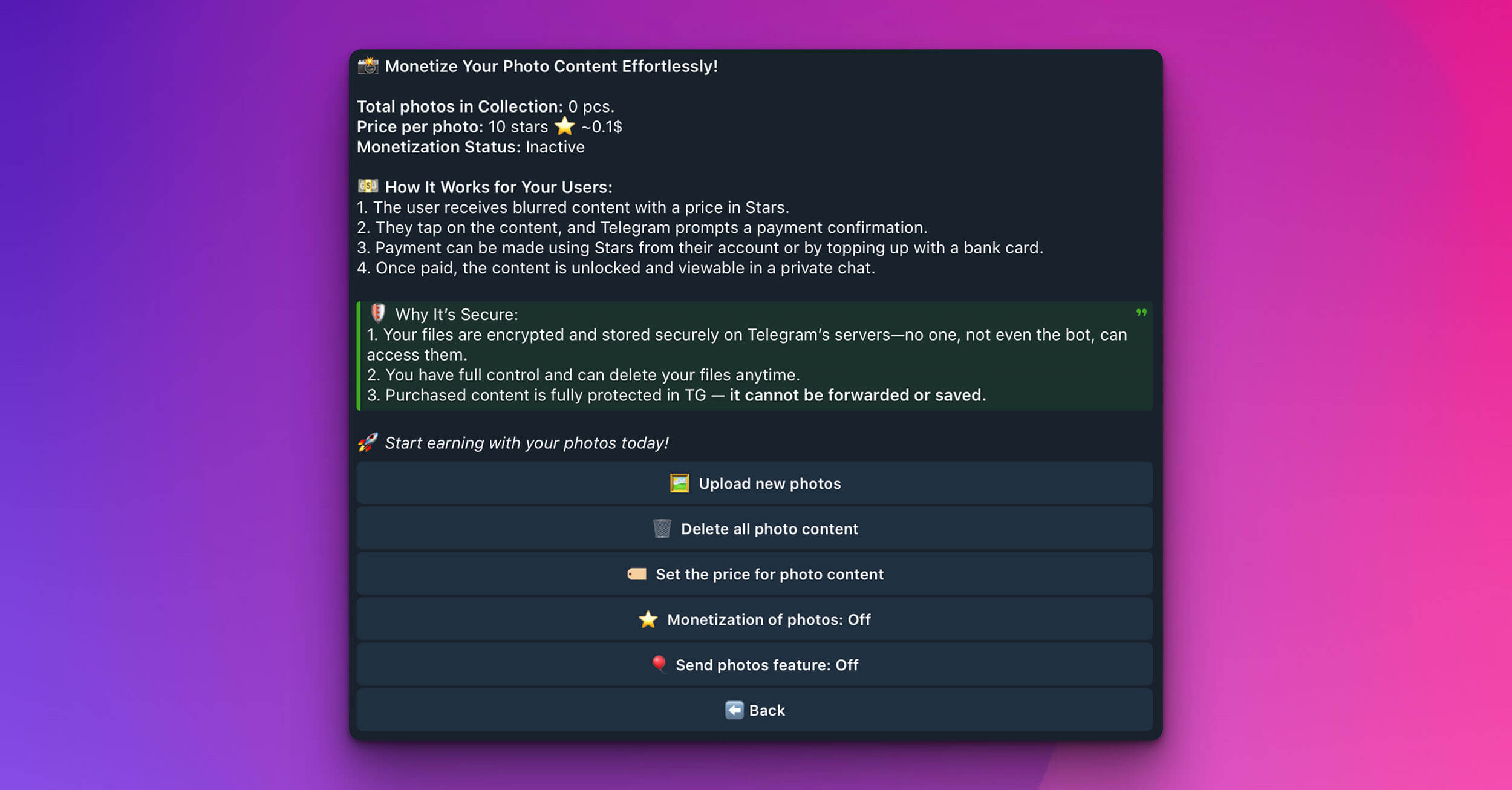Enable the Send photos feature toggle
Image resolution: width=1512 pixels, height=790 pixels.
[754, 665]
